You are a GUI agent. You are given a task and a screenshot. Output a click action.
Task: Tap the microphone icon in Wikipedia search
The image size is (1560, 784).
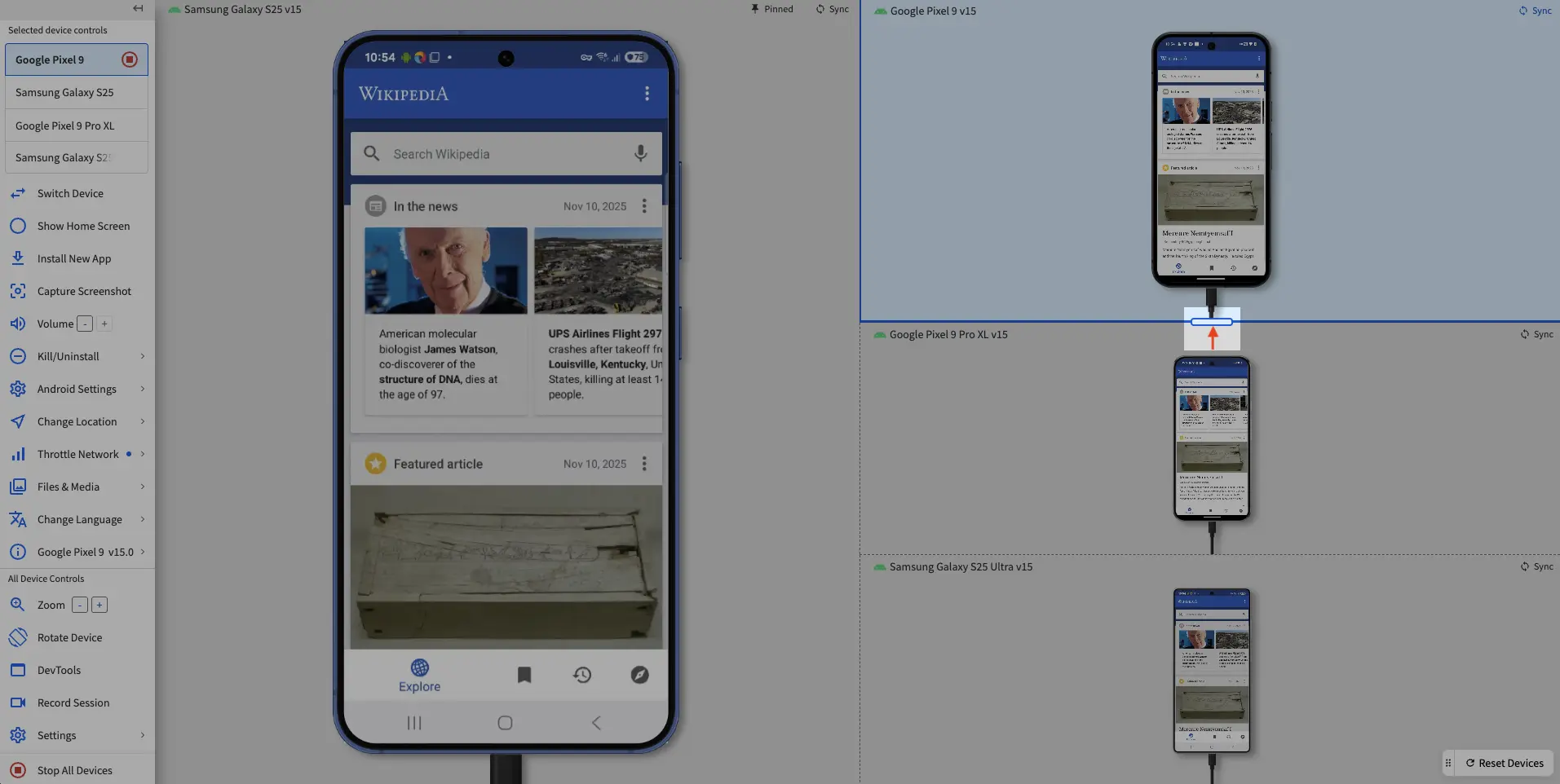[x=640, y=153]
